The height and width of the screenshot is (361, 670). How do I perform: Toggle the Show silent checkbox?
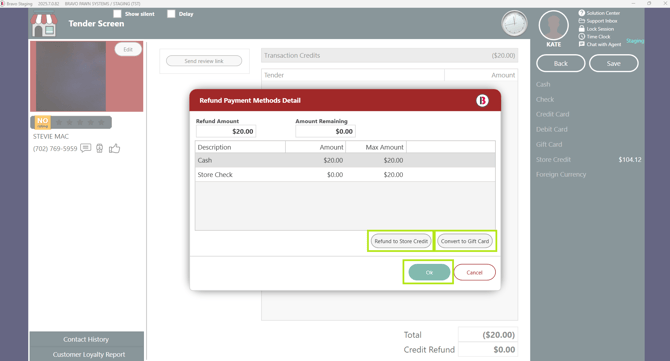pos(117,14)
